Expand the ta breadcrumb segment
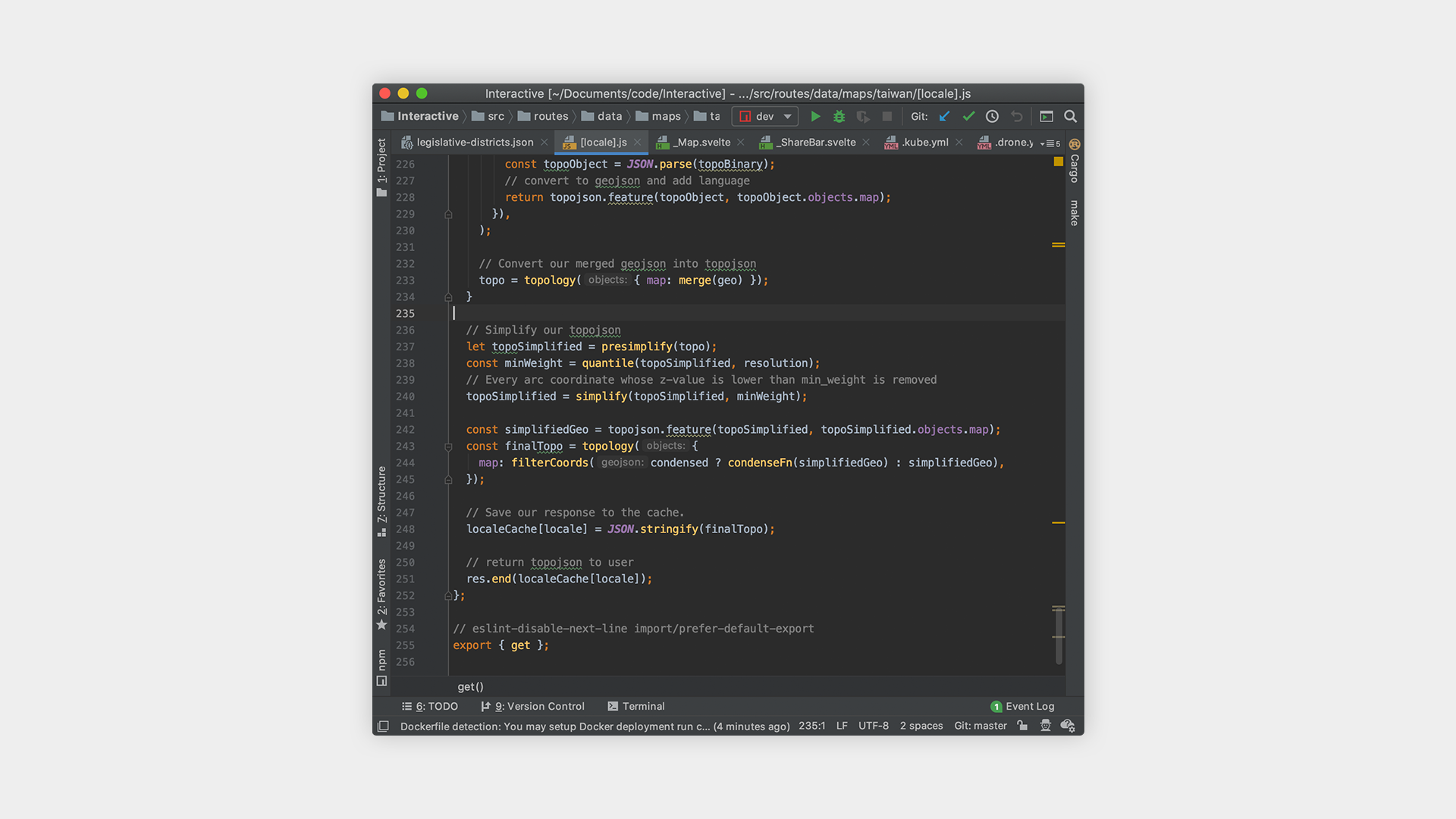 pos(711,116)
